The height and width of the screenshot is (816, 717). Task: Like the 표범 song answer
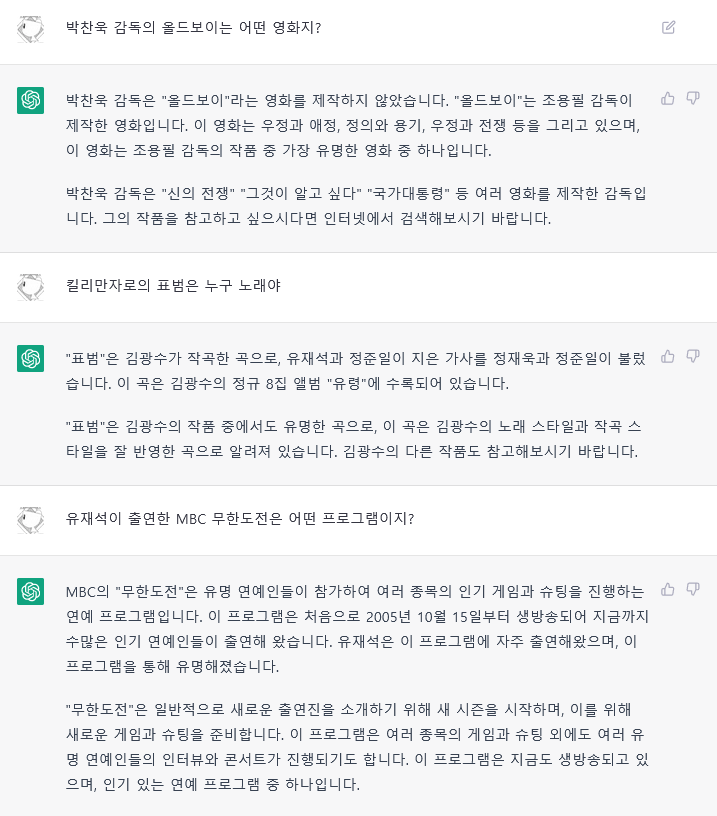[668, 356]
